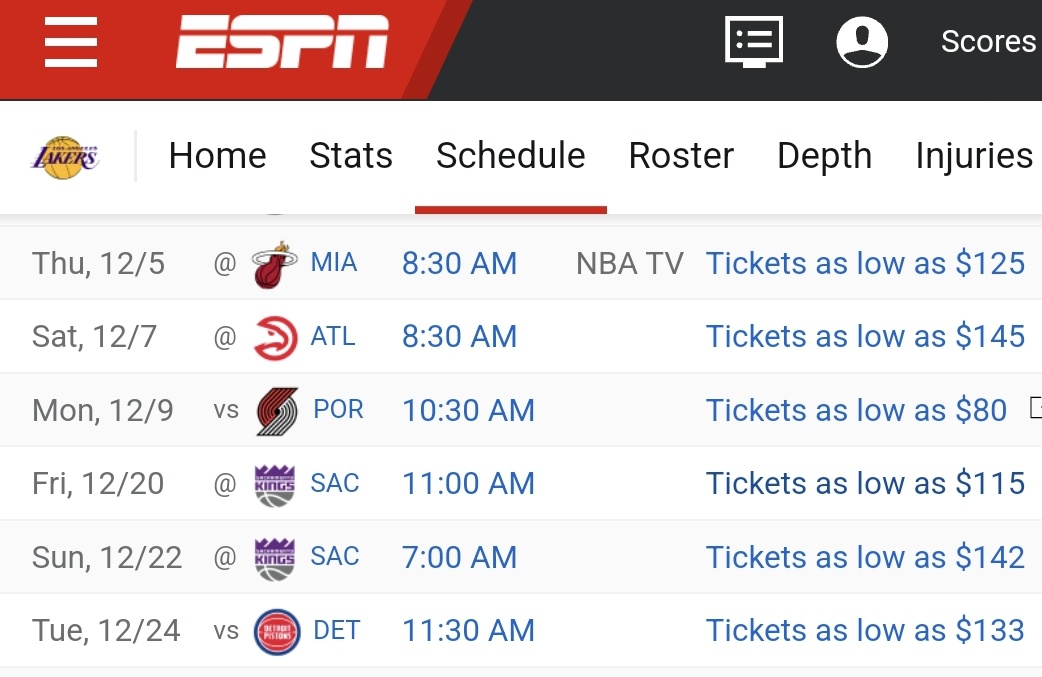1042x677 pixels.
Task: Select the Depth tab
Action: click(x=824, y=156)
